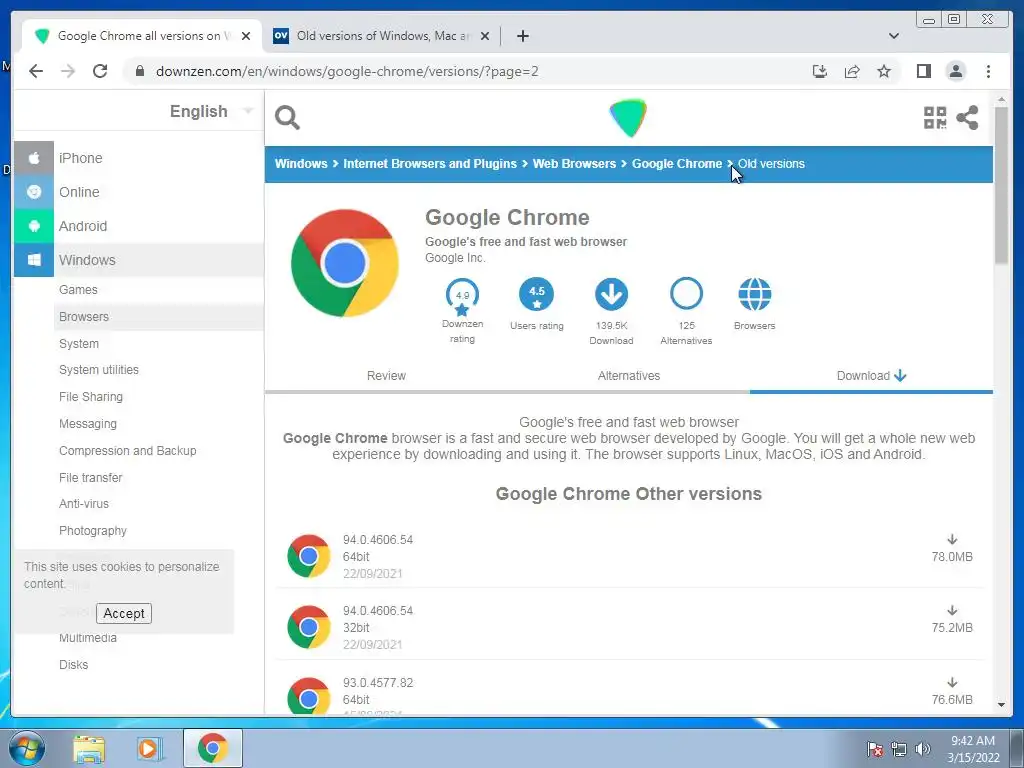Click the Downzen rating 4.9 badge

click(x=462, y=296)
